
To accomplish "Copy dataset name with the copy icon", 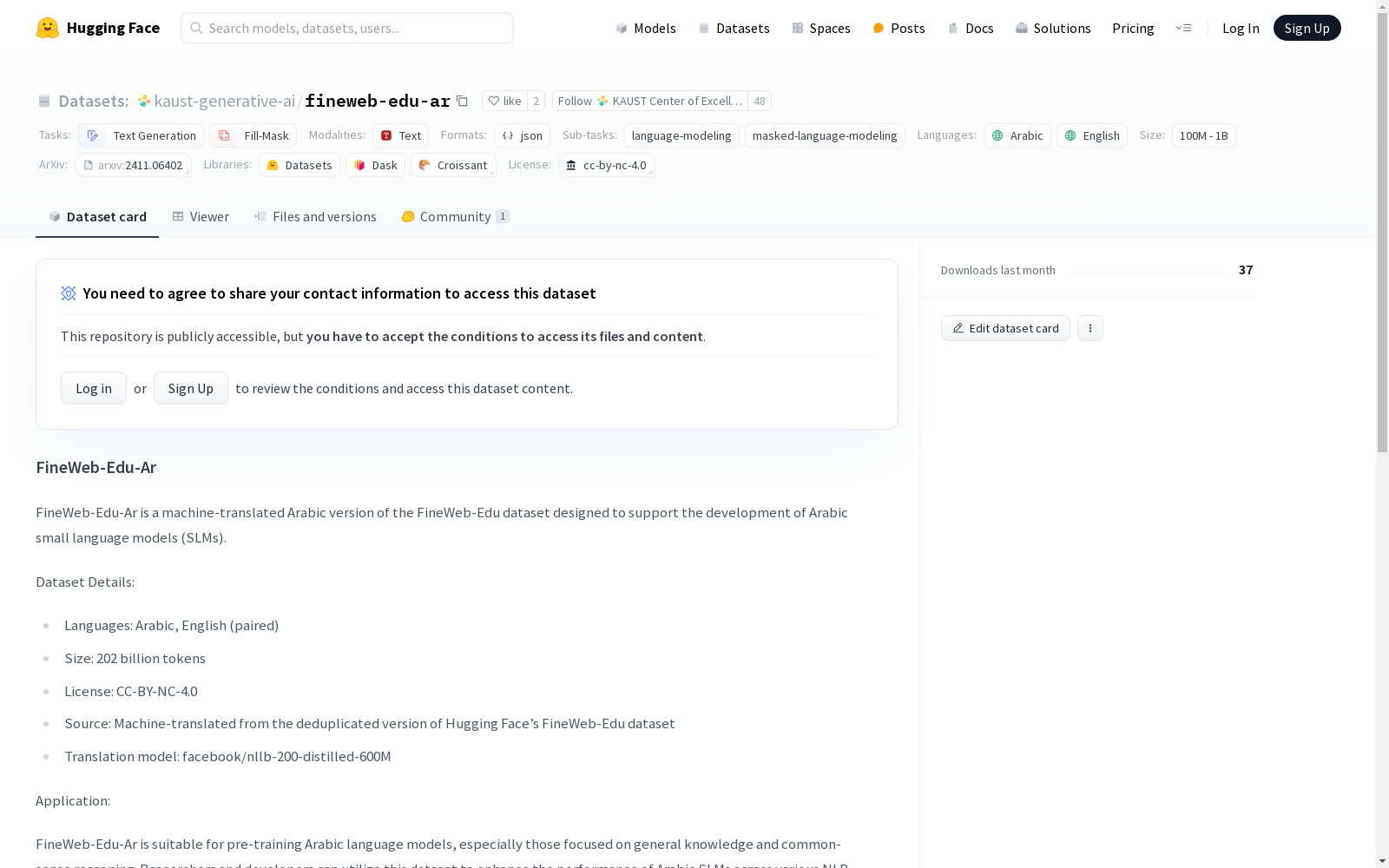I will 463,101.
